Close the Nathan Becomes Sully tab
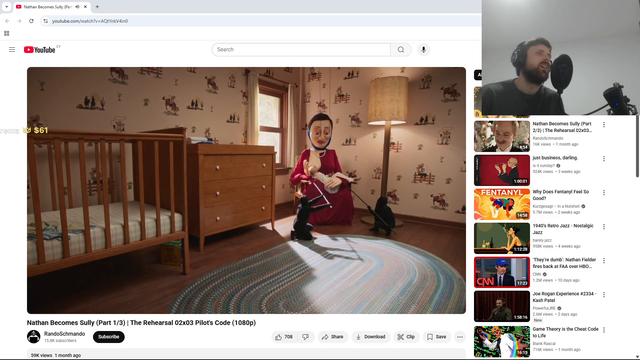 coord(85,7)
